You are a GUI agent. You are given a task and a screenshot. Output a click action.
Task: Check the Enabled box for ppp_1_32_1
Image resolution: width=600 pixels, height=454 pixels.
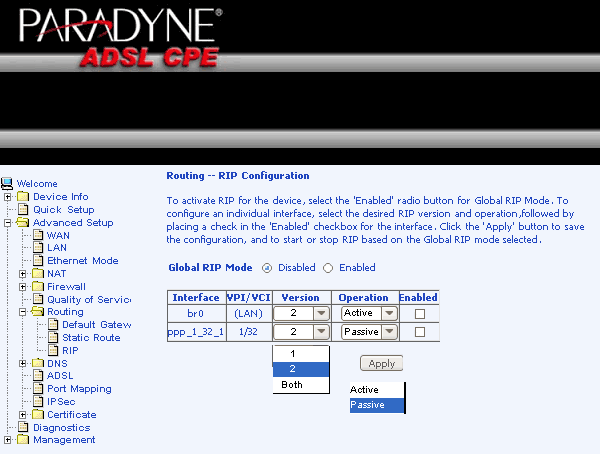(x=420, y=332)
